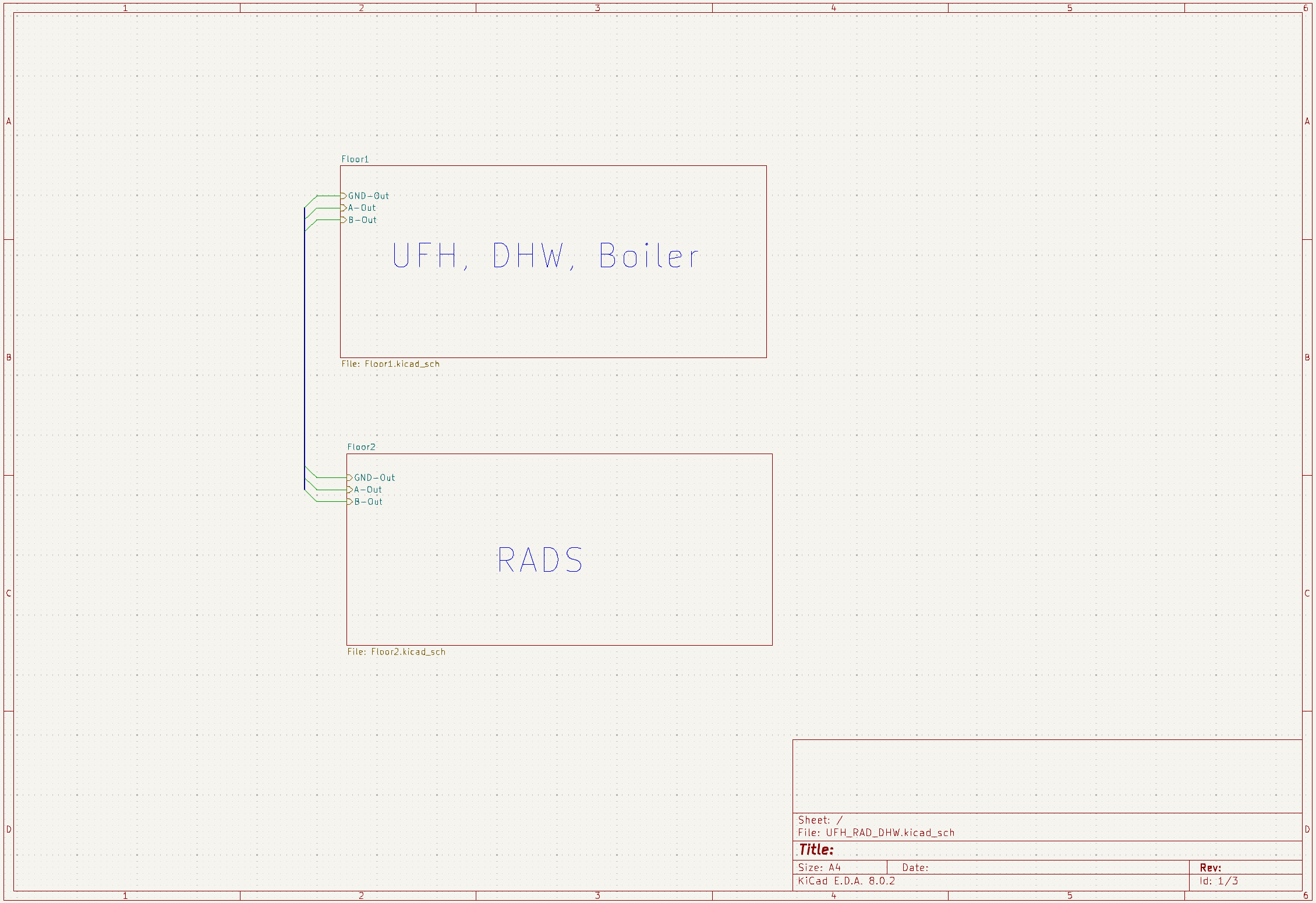Click the Floor2 sheet name label
1316x903 pixels.
(361, 447)
